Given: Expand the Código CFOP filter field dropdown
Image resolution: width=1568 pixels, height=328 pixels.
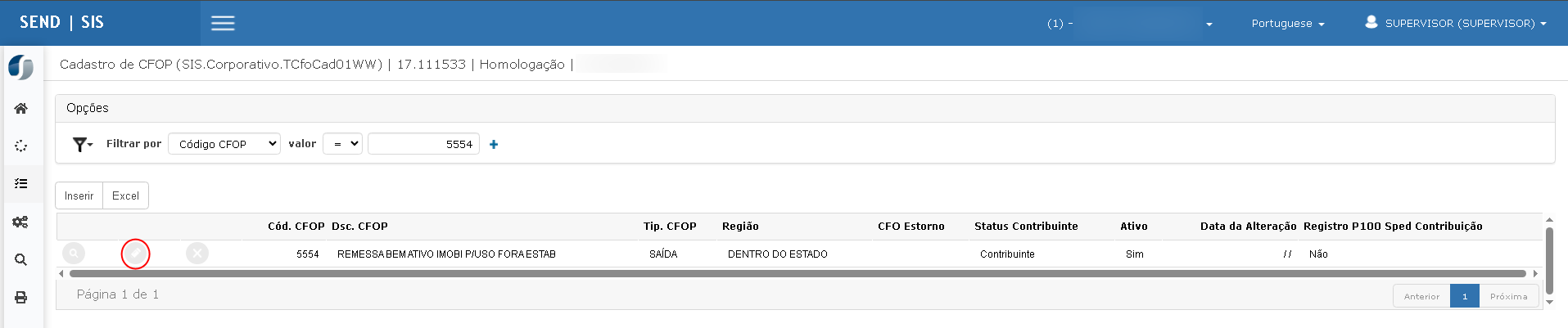Looking at the screenshot, I should pos(224,144).
